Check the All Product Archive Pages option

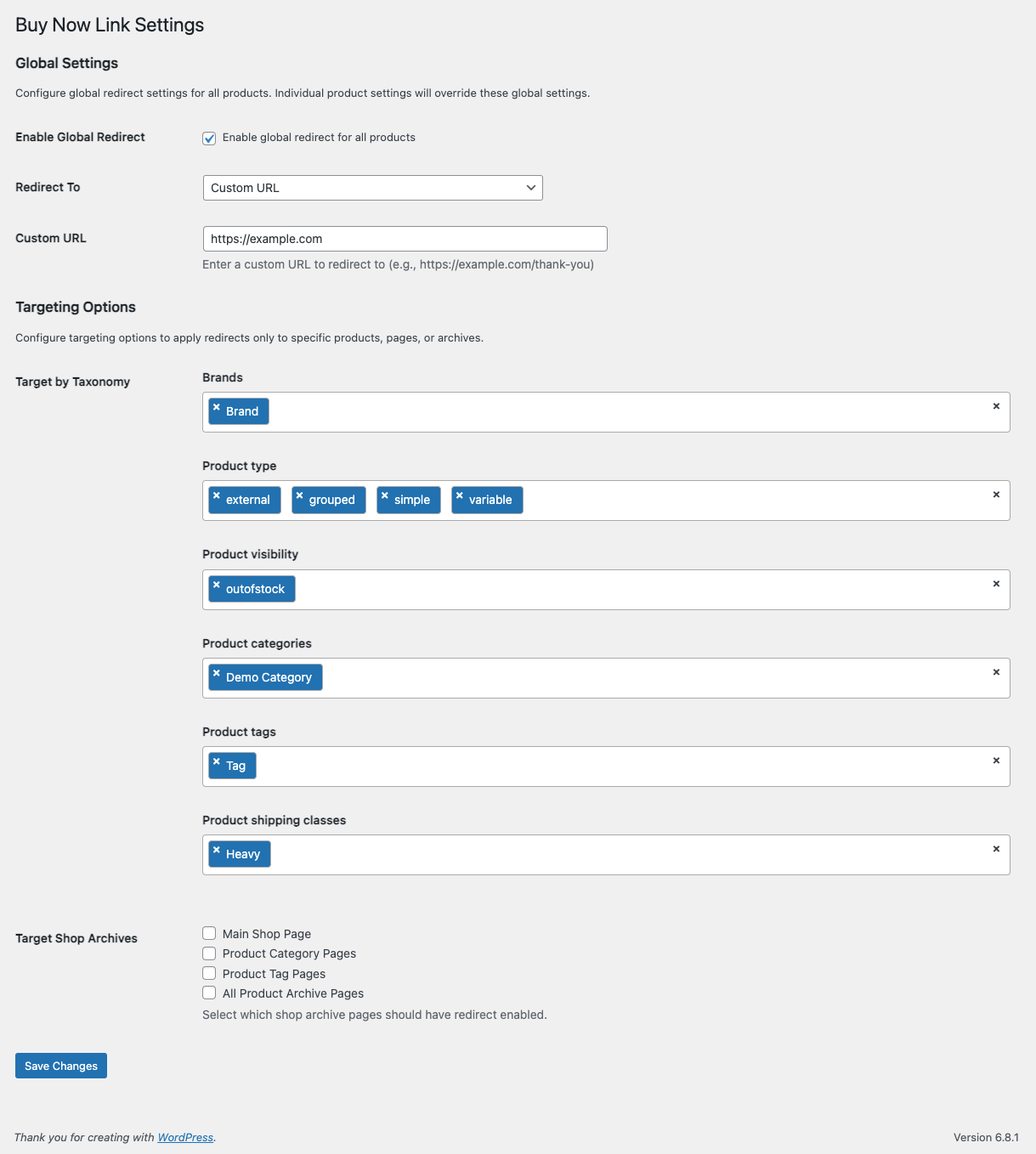[208, 993]
